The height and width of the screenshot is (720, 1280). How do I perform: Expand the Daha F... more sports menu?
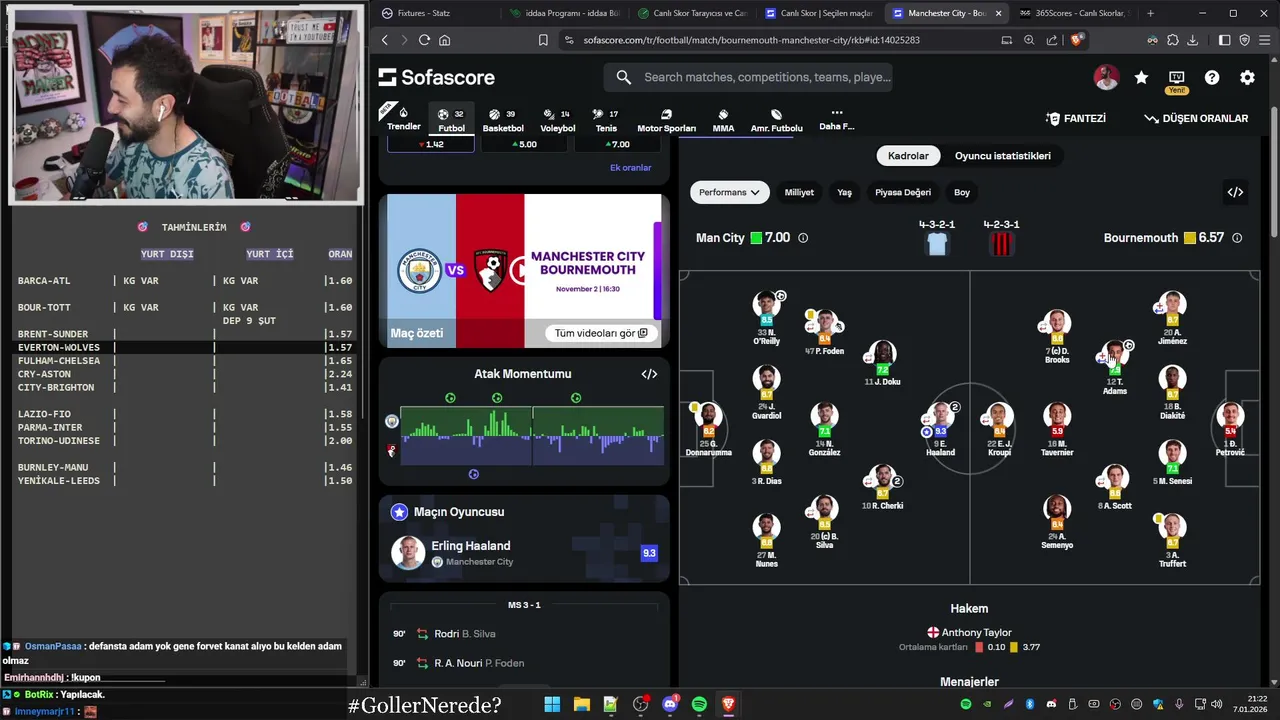click(837, 119)
